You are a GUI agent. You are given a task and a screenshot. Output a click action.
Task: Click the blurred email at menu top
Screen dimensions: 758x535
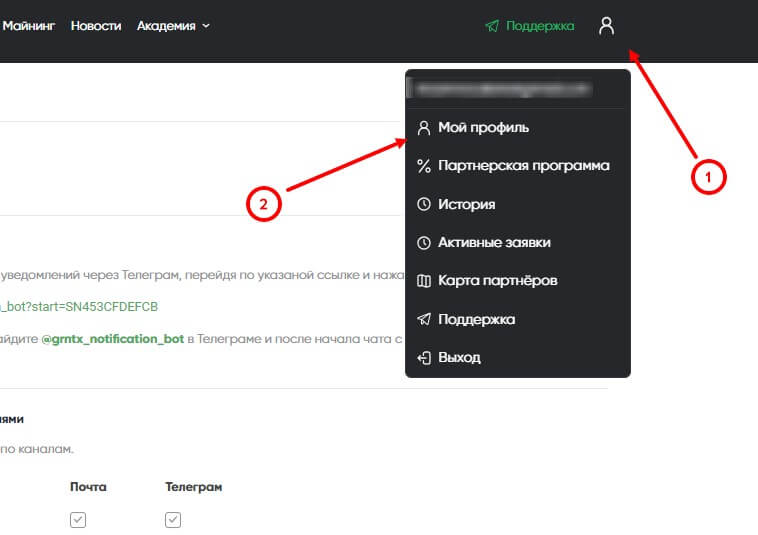click(x=504, y=89)
